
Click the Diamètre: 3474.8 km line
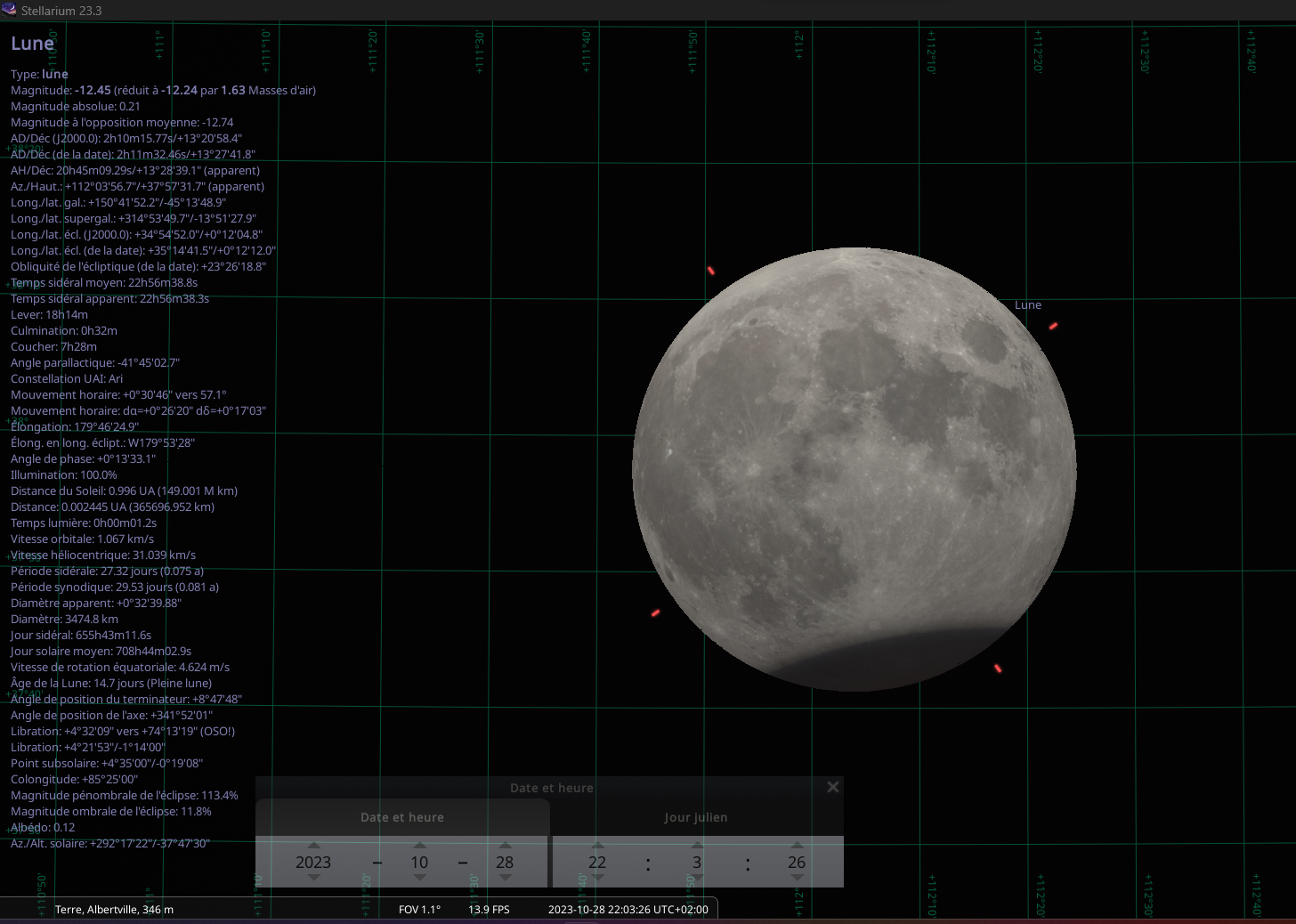[x=64, y=619]
